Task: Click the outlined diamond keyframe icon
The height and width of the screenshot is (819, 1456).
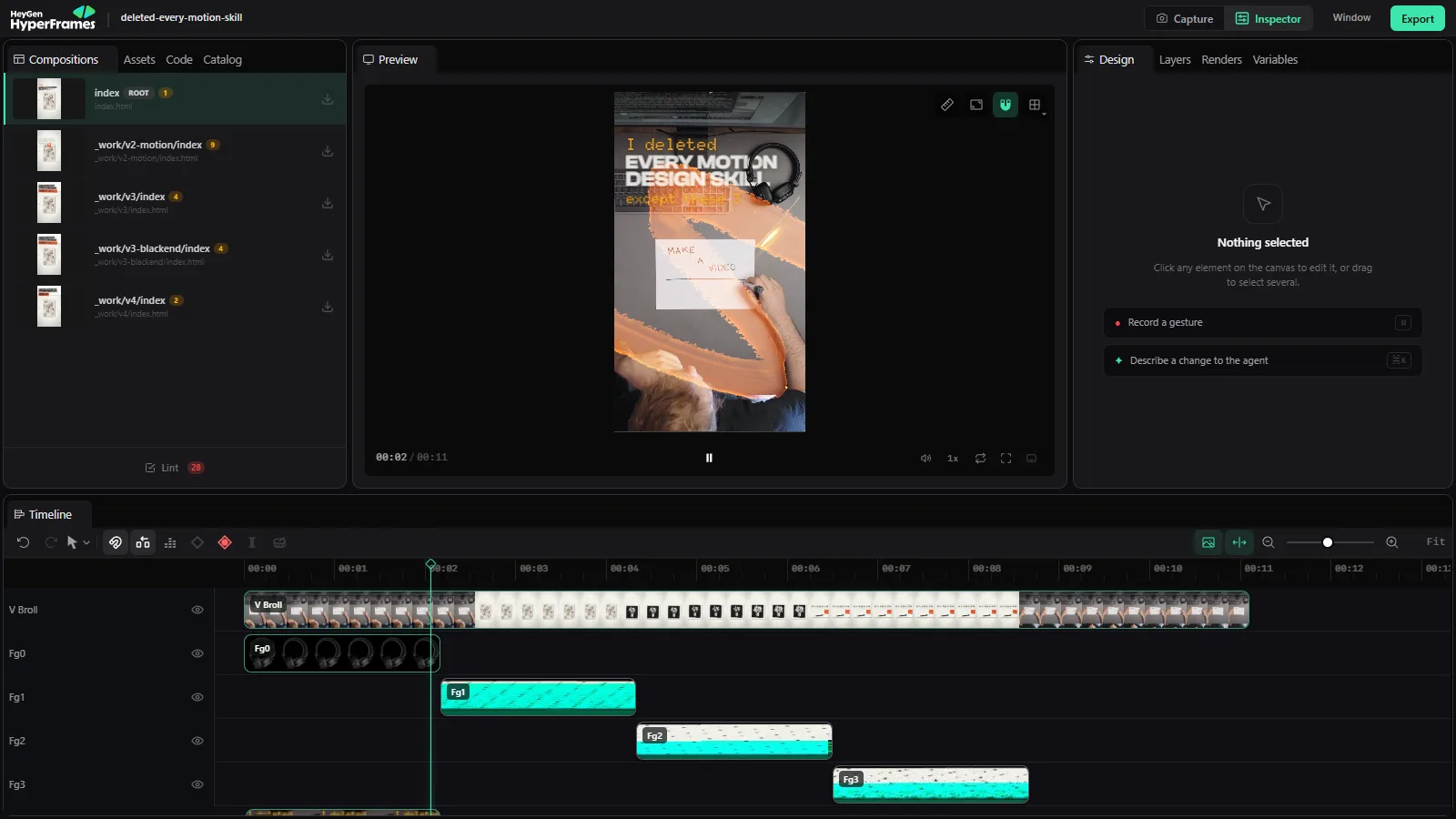Action: [x=197, y=542]
